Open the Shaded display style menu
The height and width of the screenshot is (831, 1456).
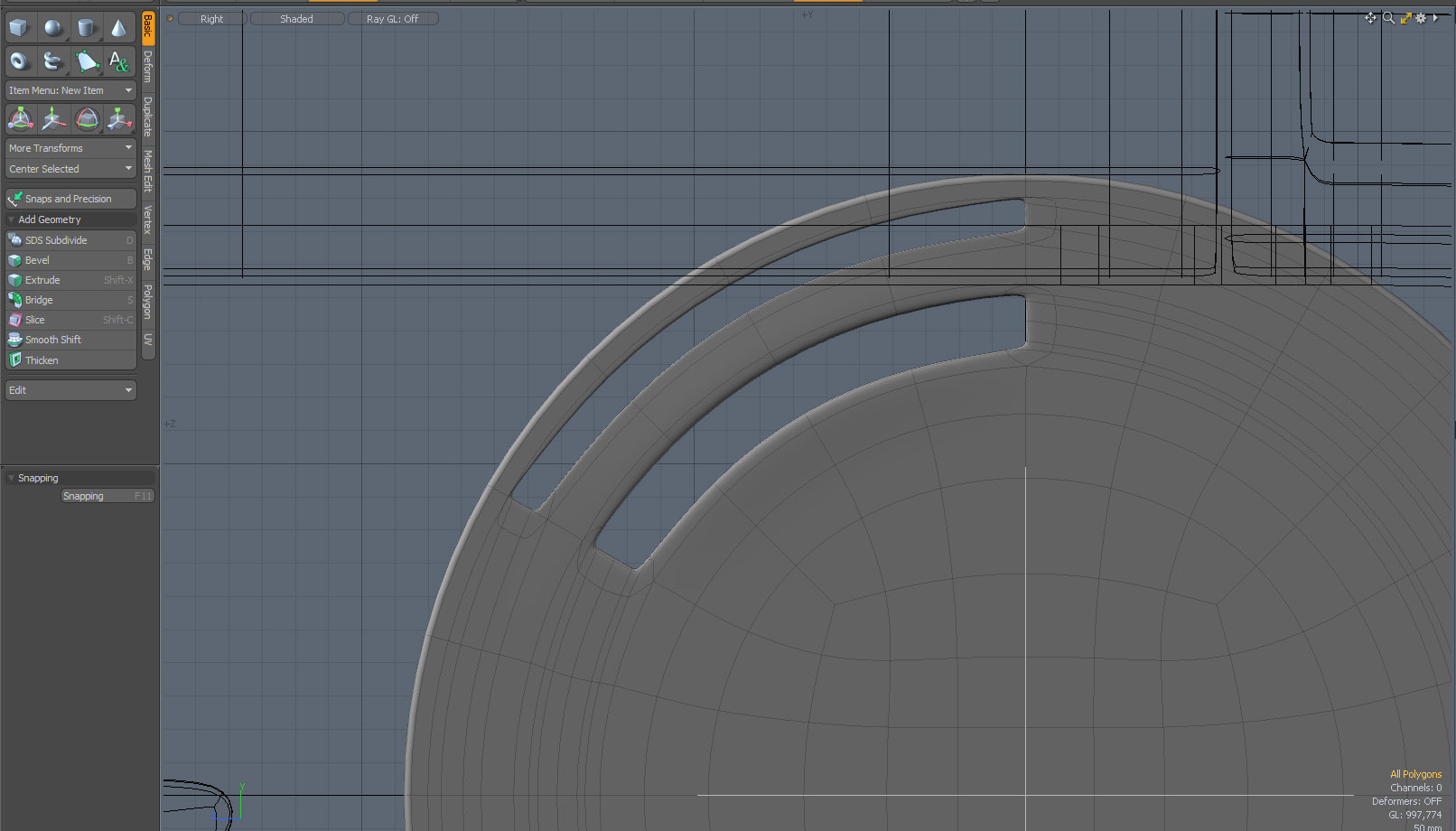click(297, 19)
